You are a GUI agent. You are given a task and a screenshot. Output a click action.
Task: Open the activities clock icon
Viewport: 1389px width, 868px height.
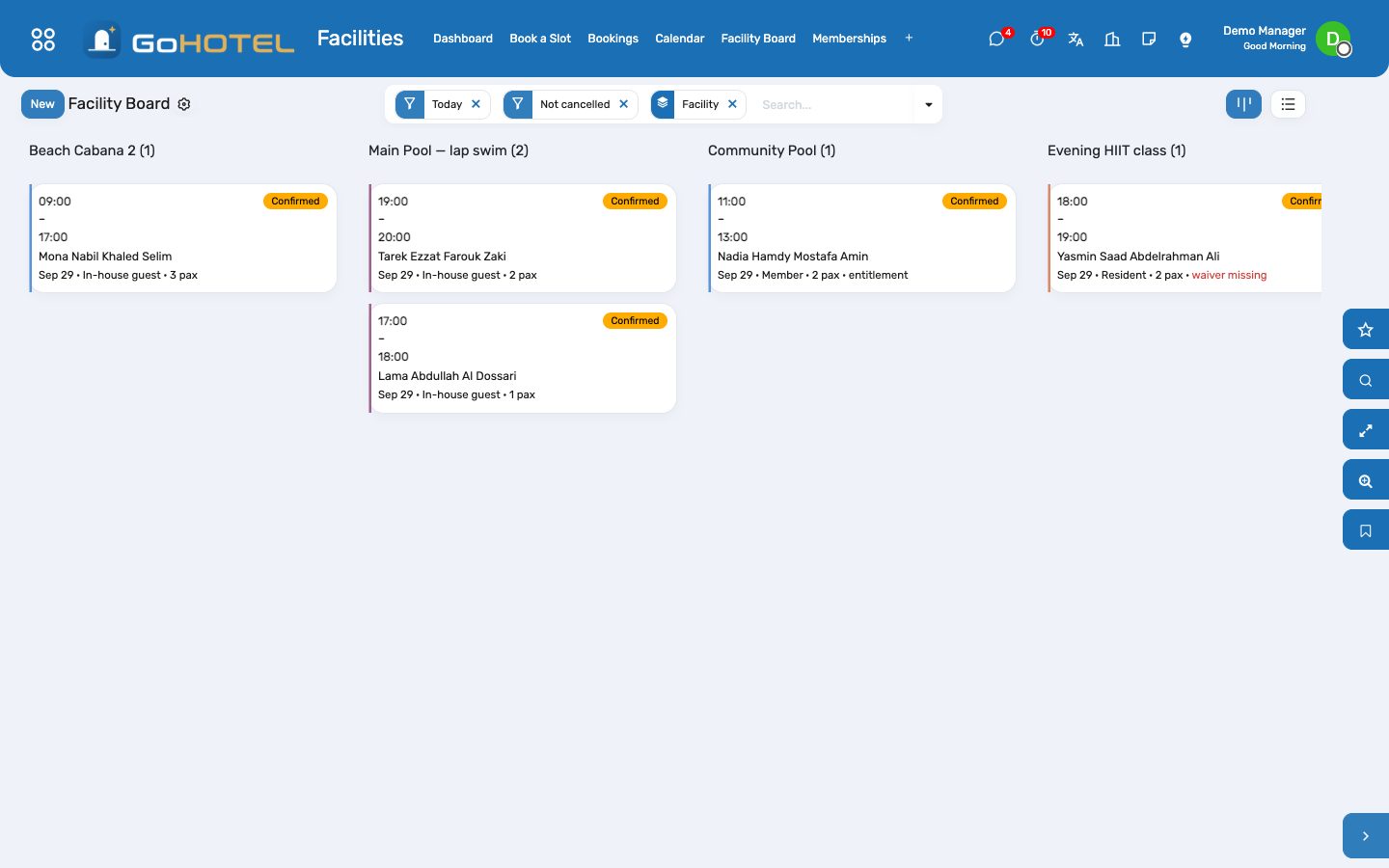pyautogui.click(x=1037, y=39)
